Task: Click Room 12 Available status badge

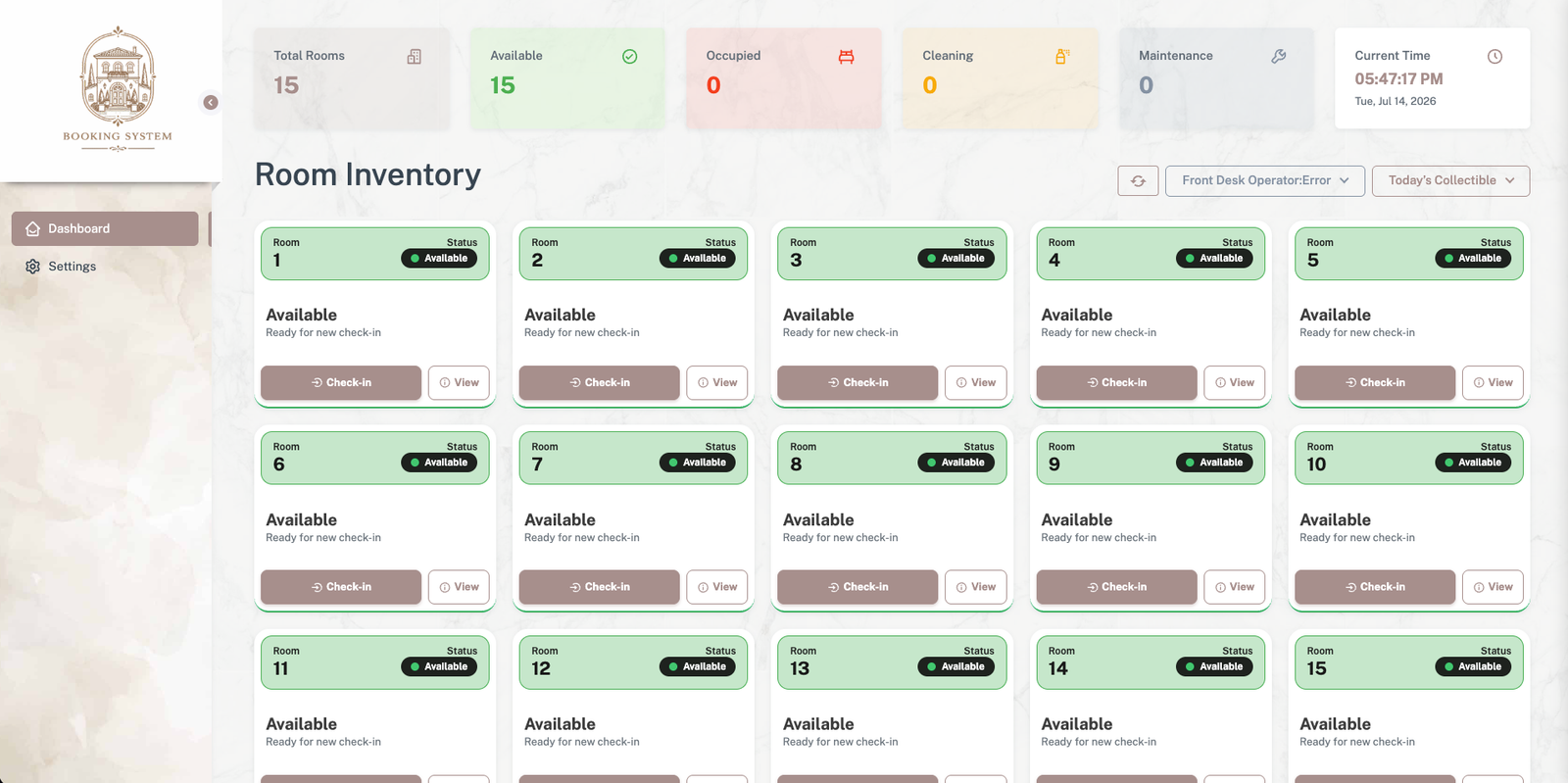Action: 698,666
